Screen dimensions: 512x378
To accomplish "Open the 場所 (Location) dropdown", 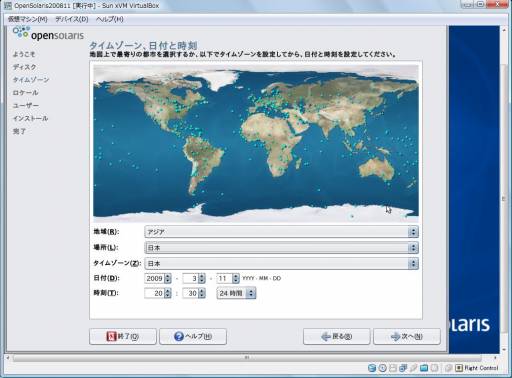I will coord(281,248).
